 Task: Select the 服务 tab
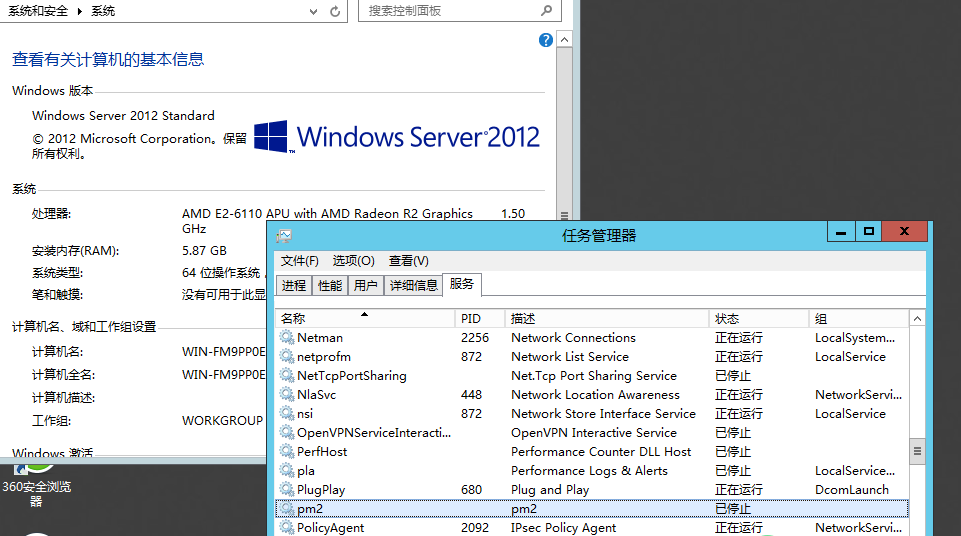462,284
